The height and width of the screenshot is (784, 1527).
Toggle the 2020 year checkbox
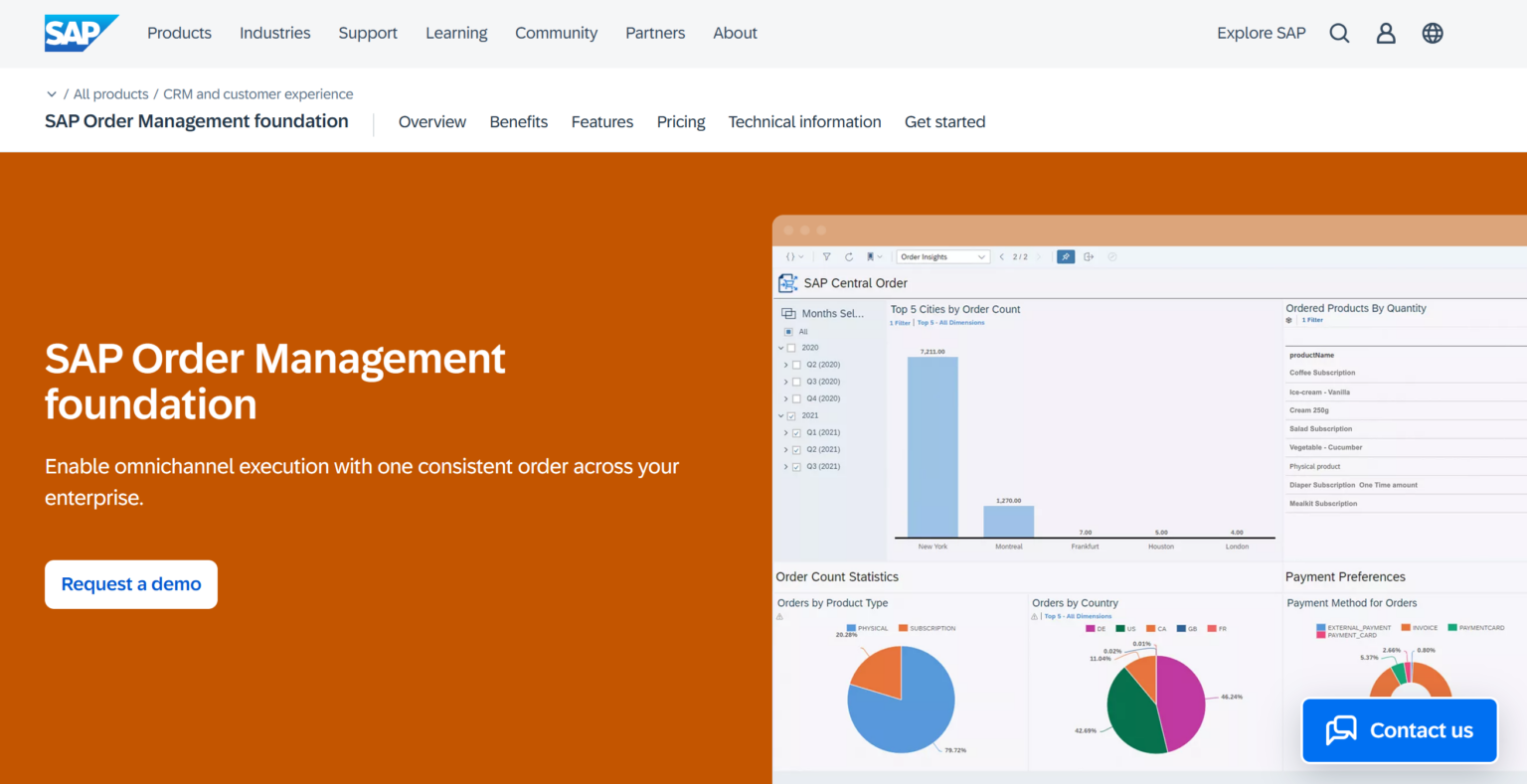coord(792,348)
